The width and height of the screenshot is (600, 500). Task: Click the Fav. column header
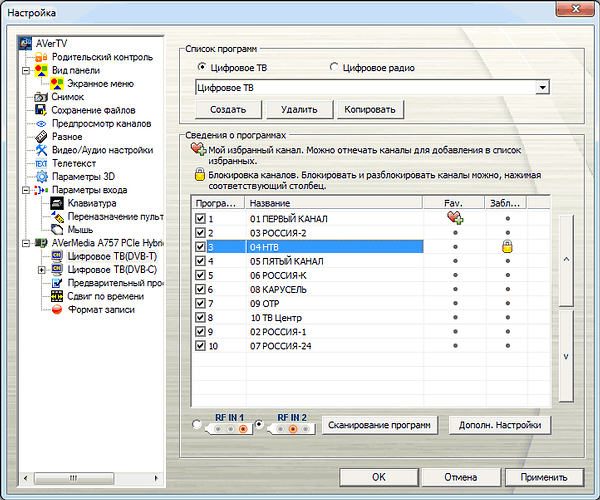tap(453, 203)
